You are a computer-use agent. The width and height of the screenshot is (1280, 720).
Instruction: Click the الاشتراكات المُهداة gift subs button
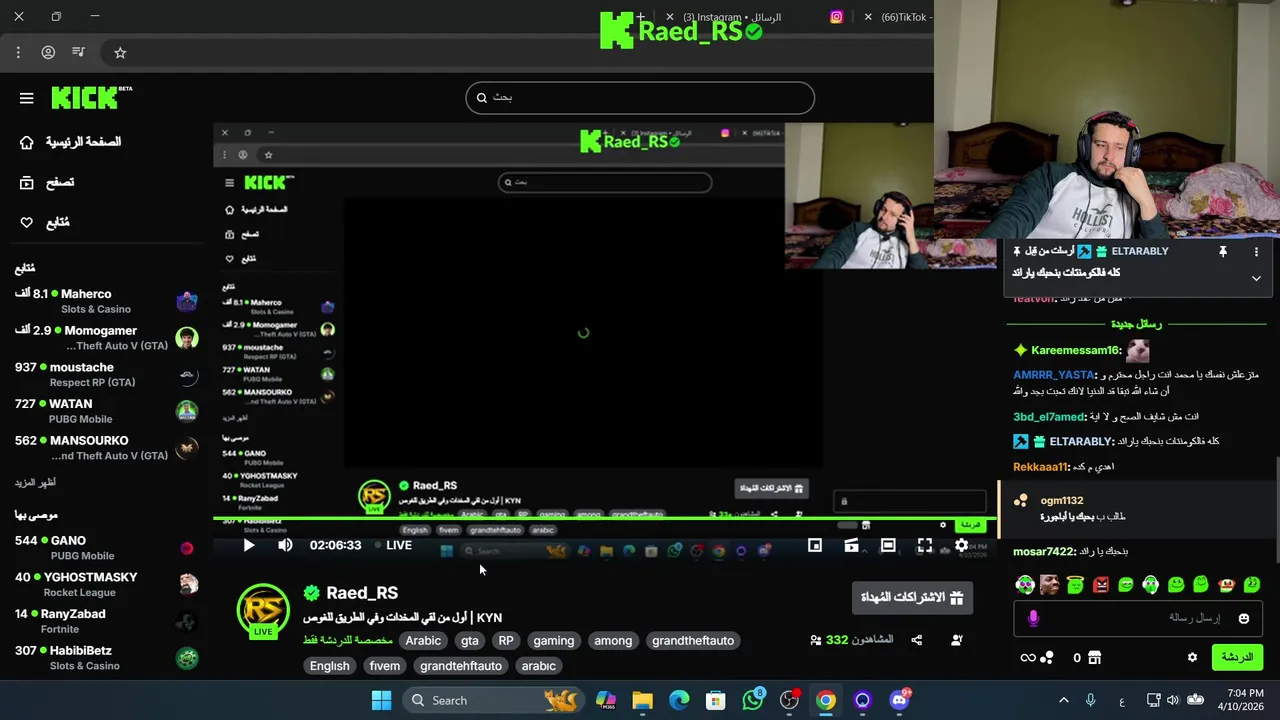pos(912,597)
